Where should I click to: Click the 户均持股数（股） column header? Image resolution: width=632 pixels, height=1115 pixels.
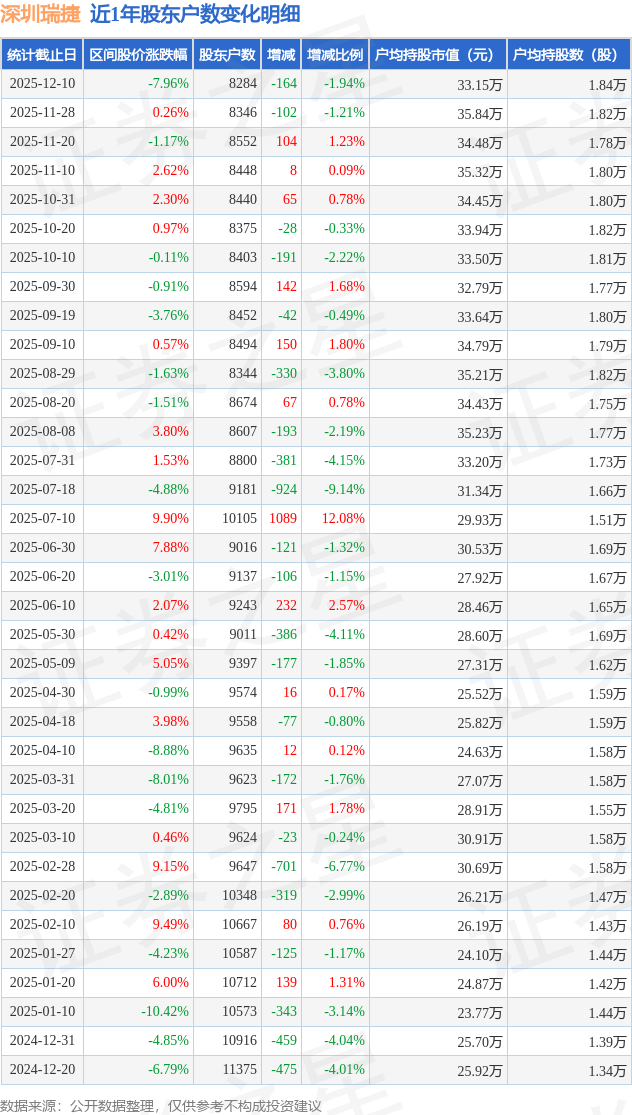point(568,55)
